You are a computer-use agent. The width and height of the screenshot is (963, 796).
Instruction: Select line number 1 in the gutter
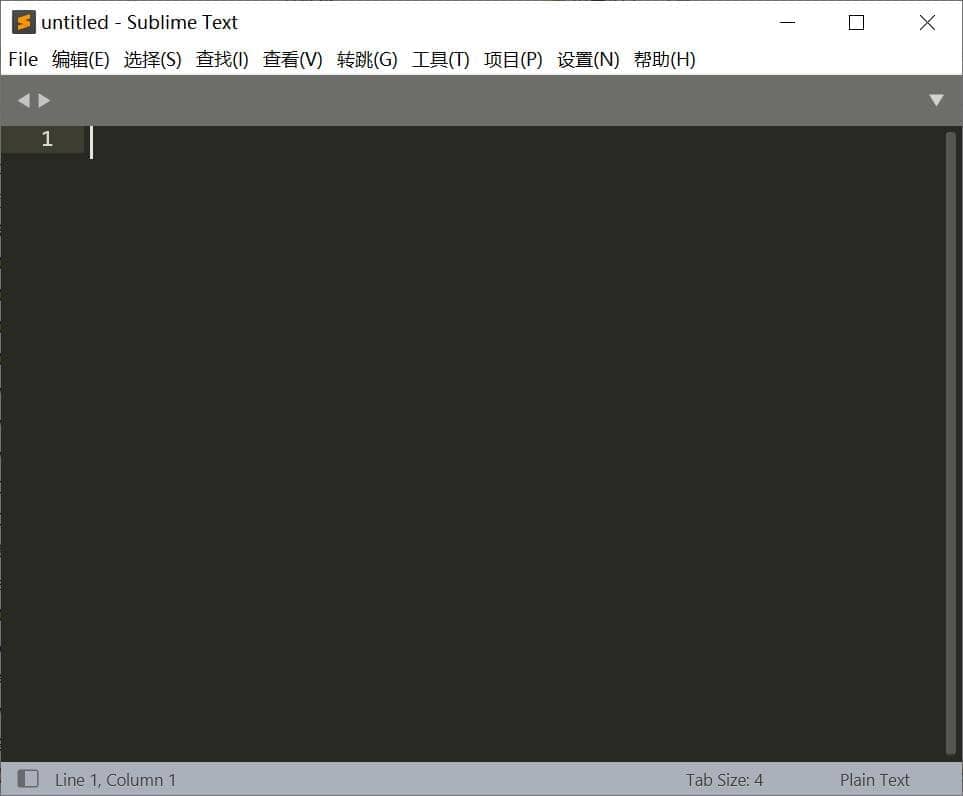[x=46, y=139]
